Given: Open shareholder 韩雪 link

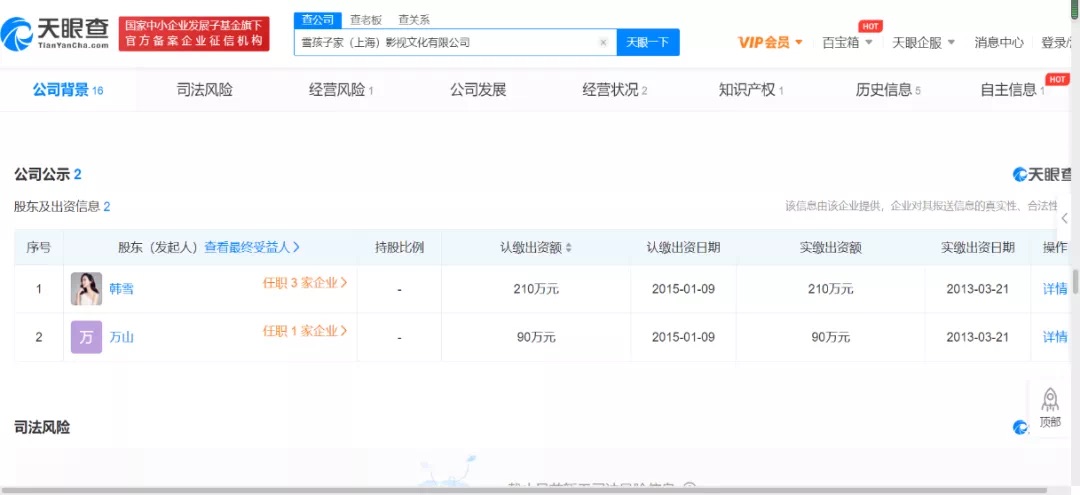Looking at the screenshot, I should (x=122, y=289).
